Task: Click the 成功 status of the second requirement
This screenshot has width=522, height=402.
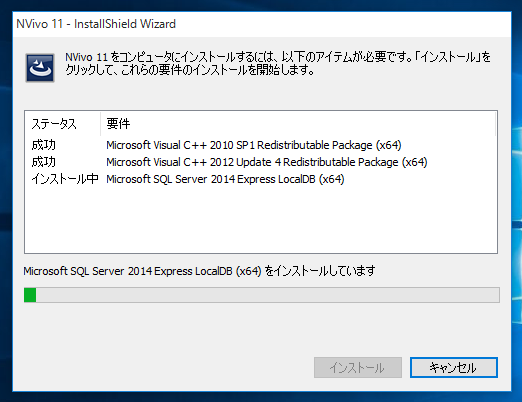Action: pyautogui.click(x=43, y=162)
